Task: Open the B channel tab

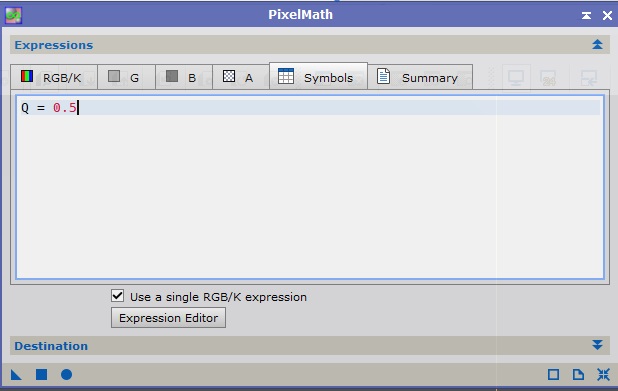Action: click(x=184, y=77)
